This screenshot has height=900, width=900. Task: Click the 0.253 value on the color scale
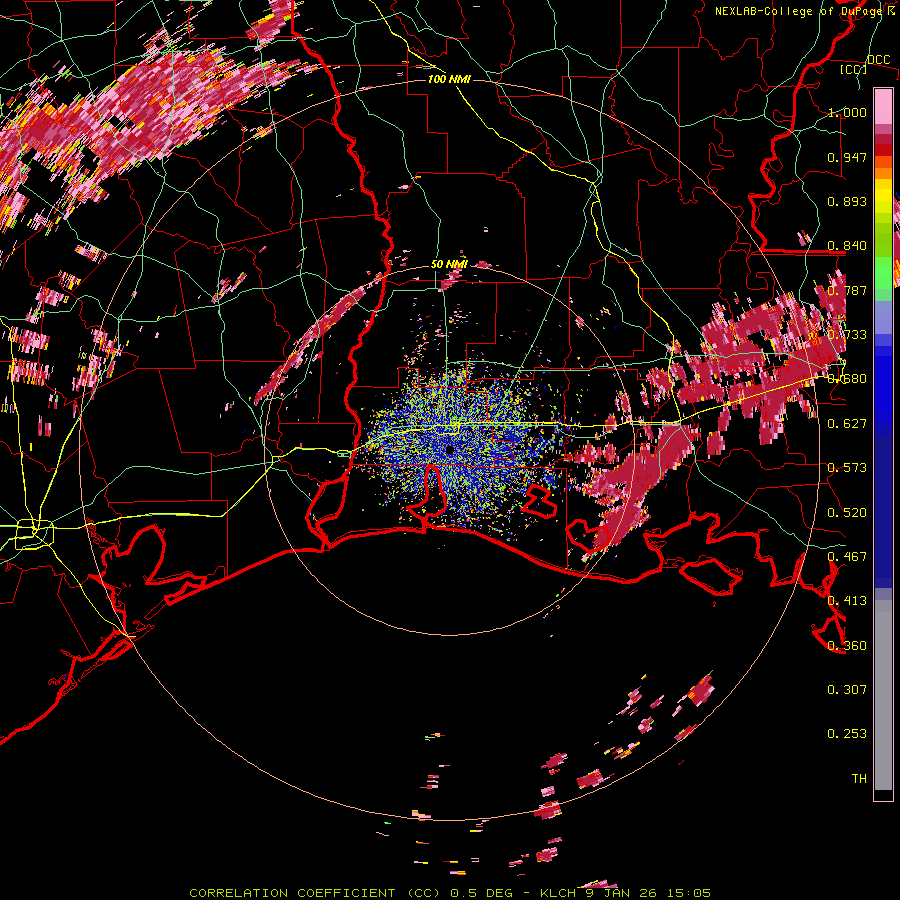click(x=847, y=734)
